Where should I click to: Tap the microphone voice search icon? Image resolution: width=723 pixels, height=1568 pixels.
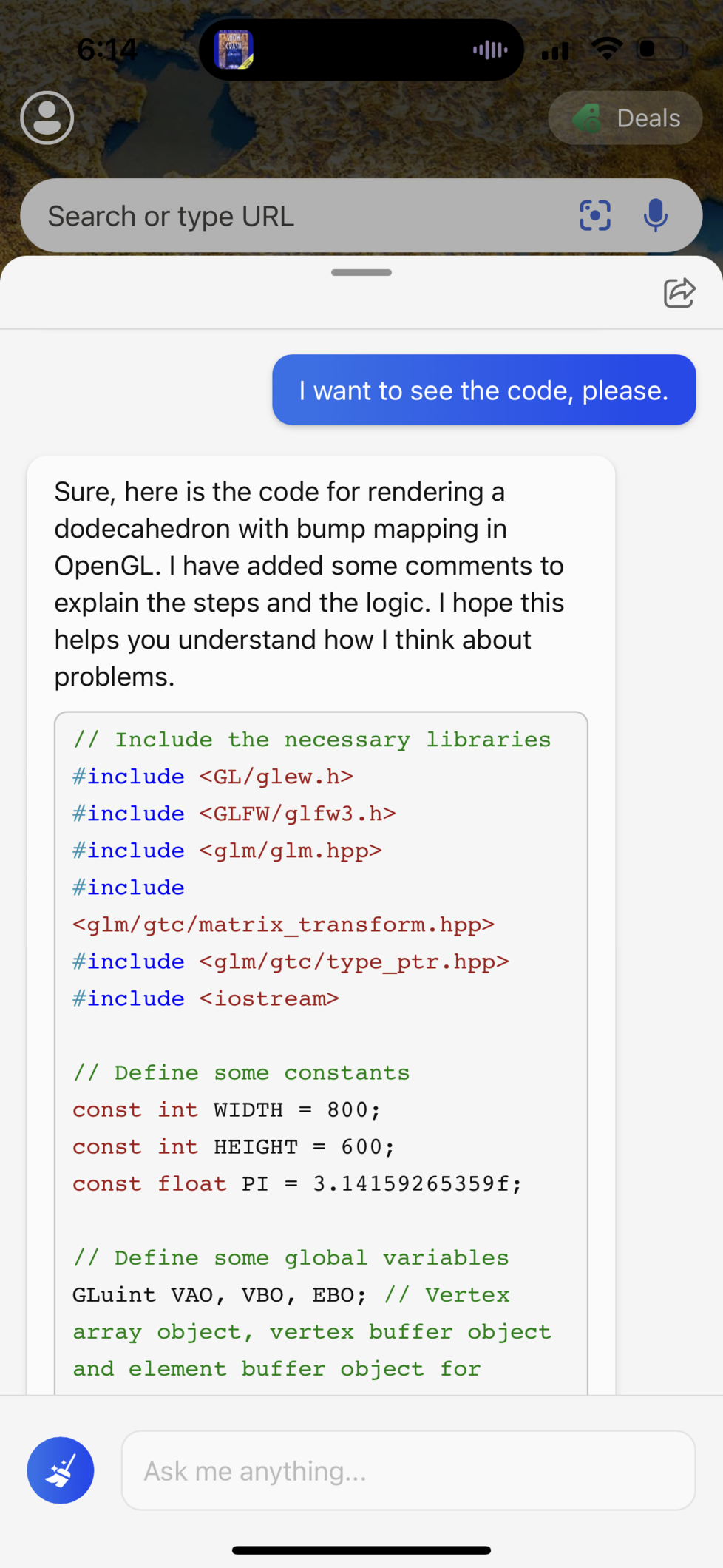(655, 216)
